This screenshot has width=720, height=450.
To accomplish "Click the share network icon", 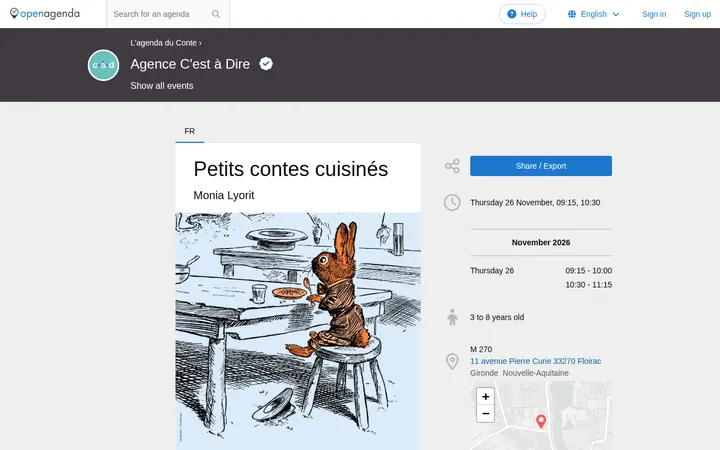I will coord(452,166).
